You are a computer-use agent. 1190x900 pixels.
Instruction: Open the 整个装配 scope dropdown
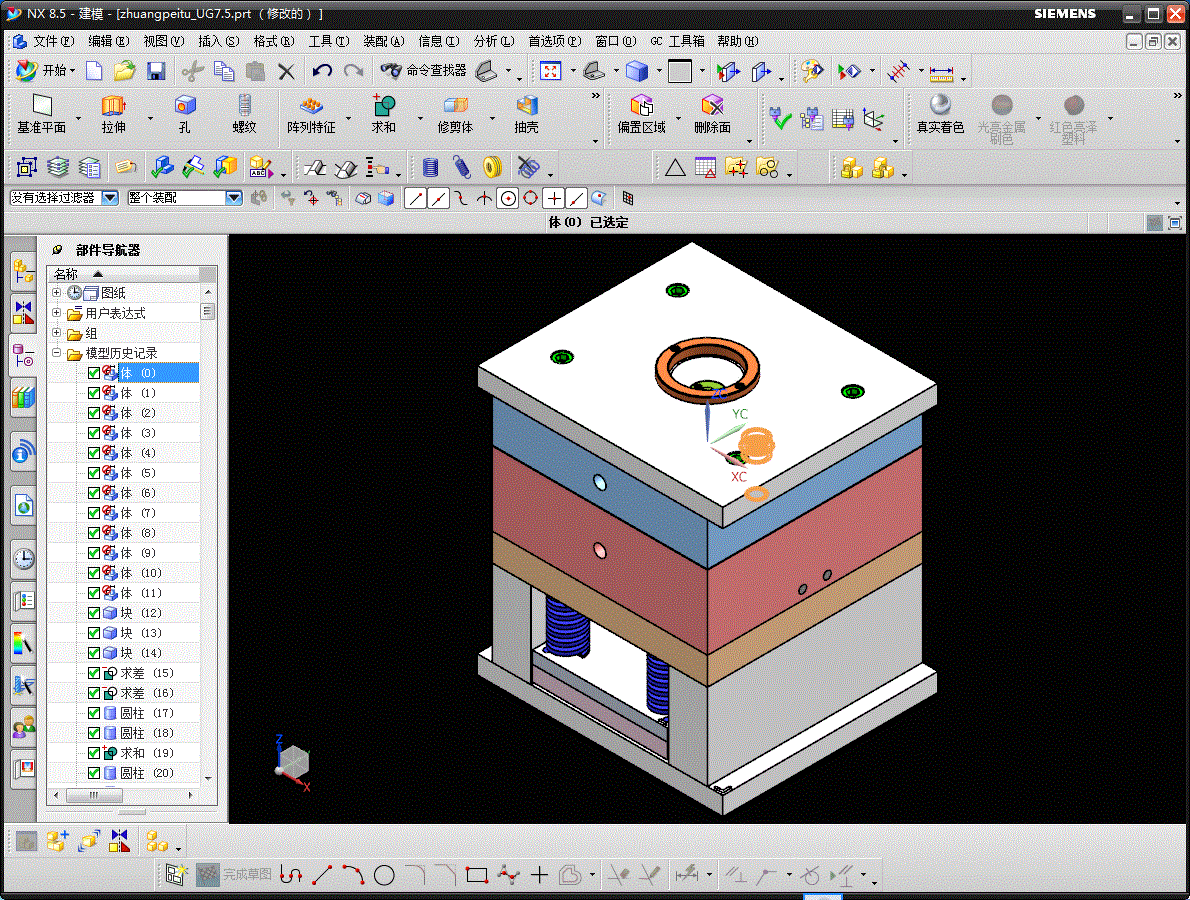click(234, 198)
